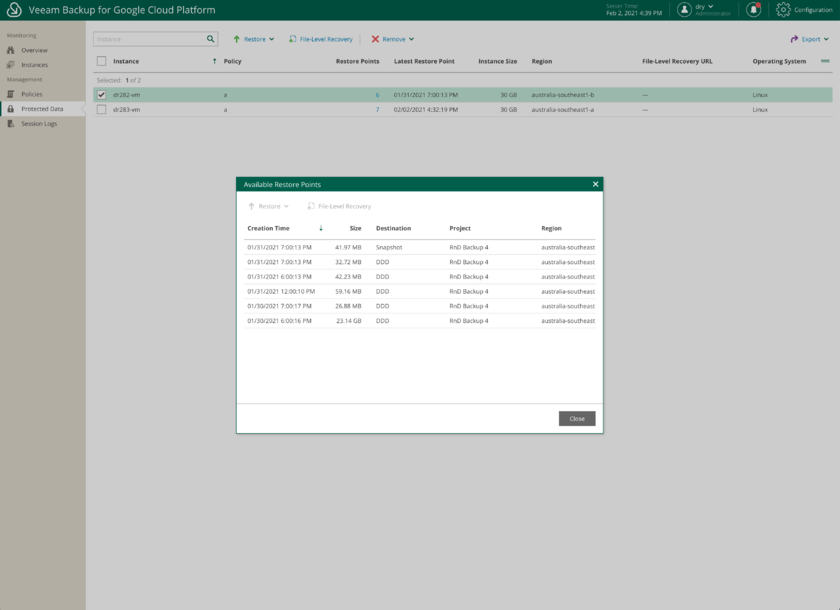Screen dimensions: 840x610
Task: Open Configuration gear settings
Action: point(783,10)
